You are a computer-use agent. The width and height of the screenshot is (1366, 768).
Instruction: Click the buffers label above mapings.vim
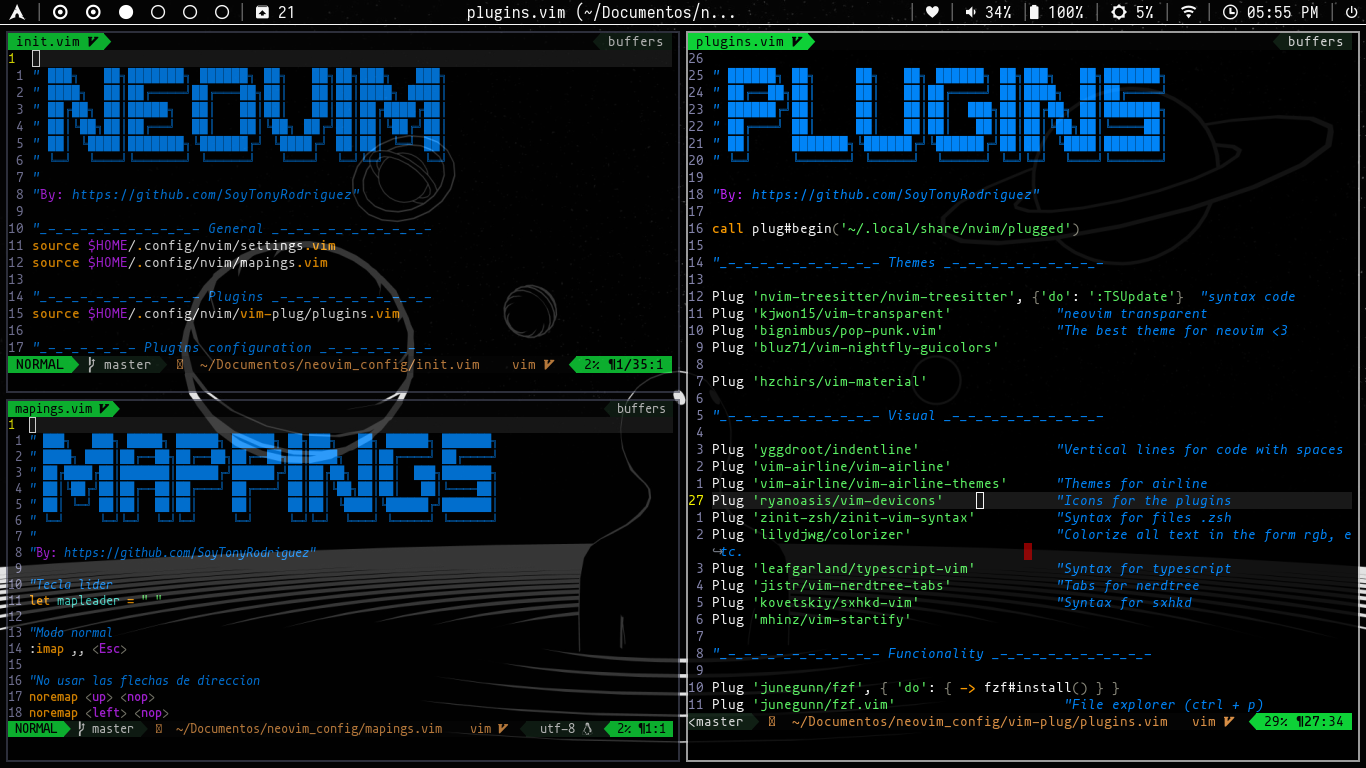coord(641,408)
